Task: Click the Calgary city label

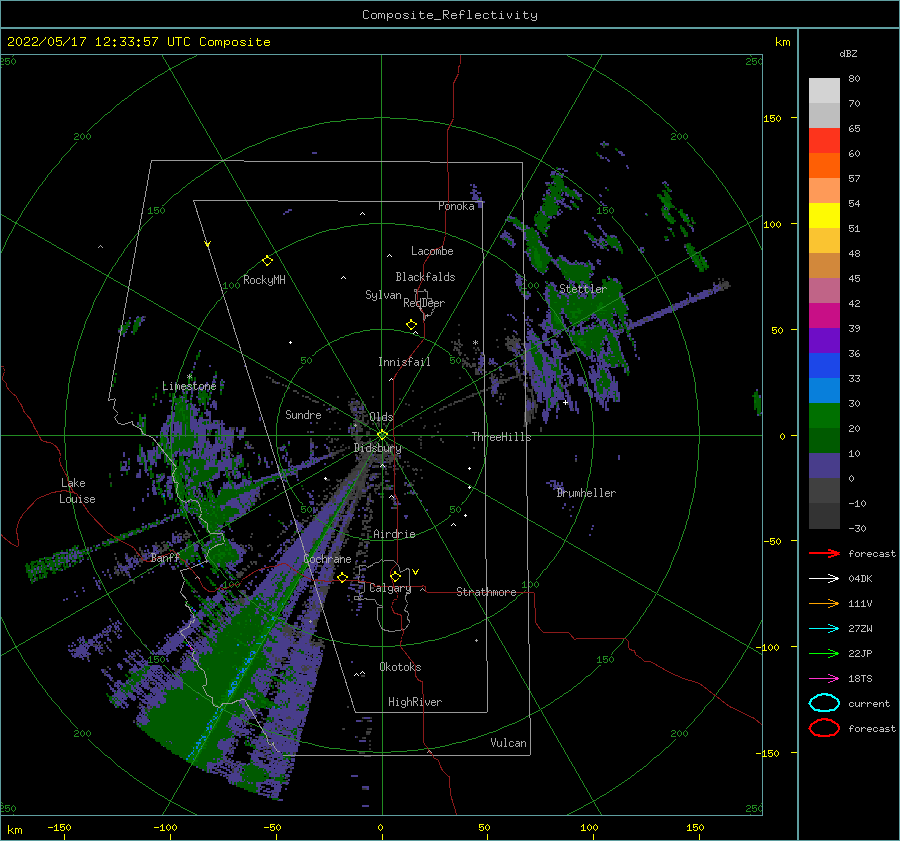Action: pyautogui.click(x=390, y=588)
